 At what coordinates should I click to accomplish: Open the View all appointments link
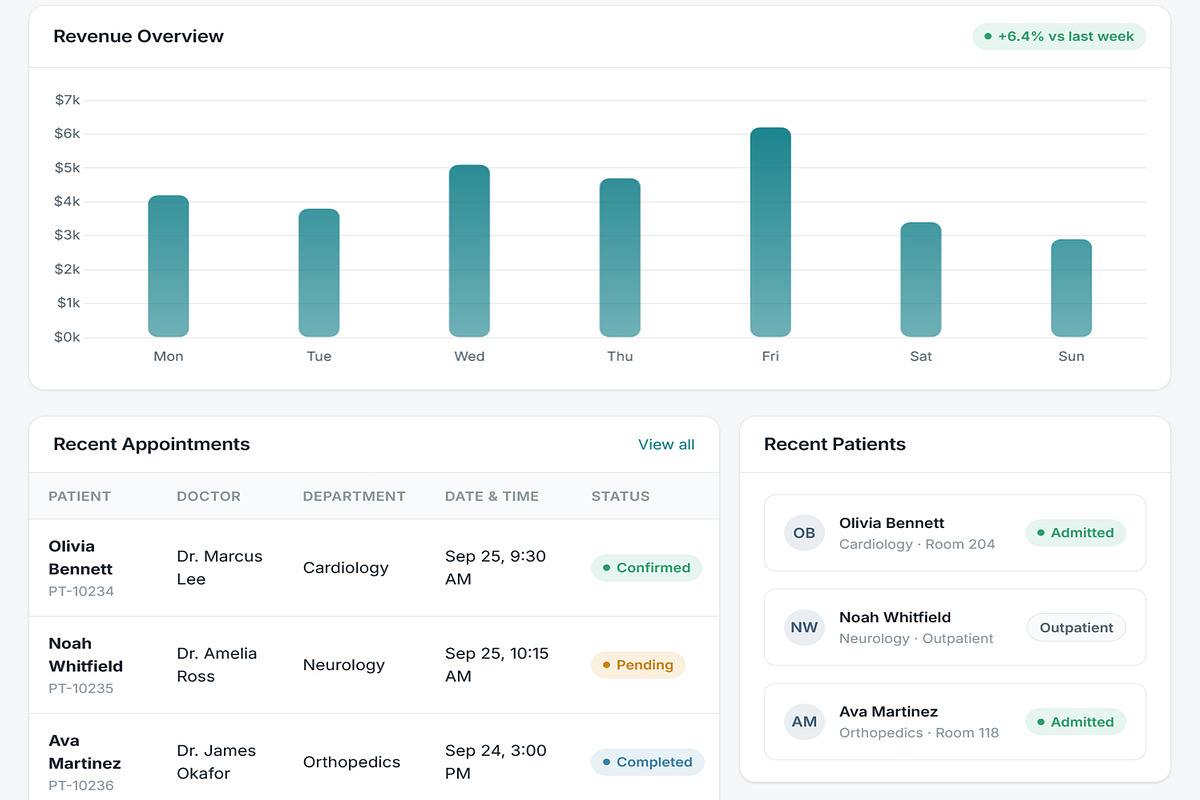pyautogui.click(x=666, y=444)
